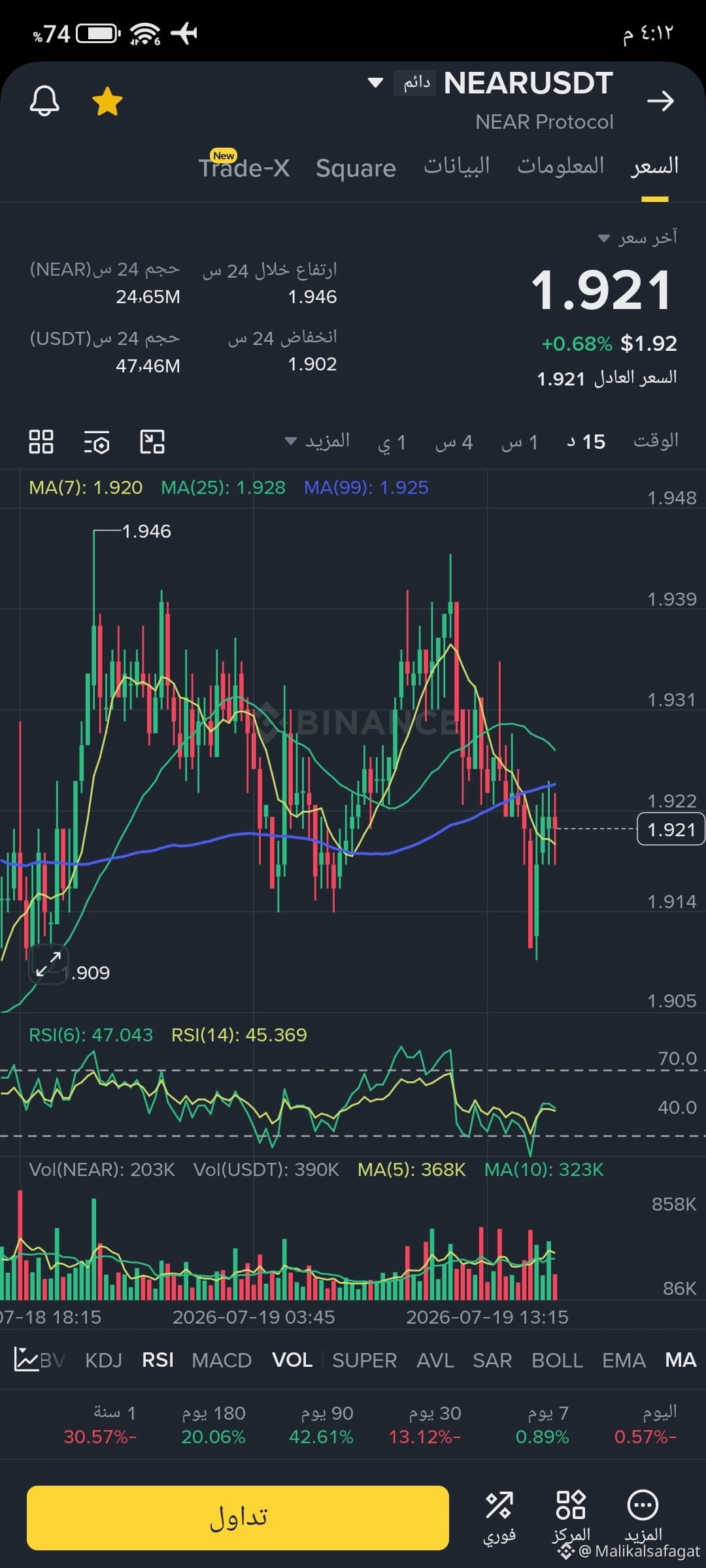
Task: Select the 1 س timeframe
Action: point(520,442)
